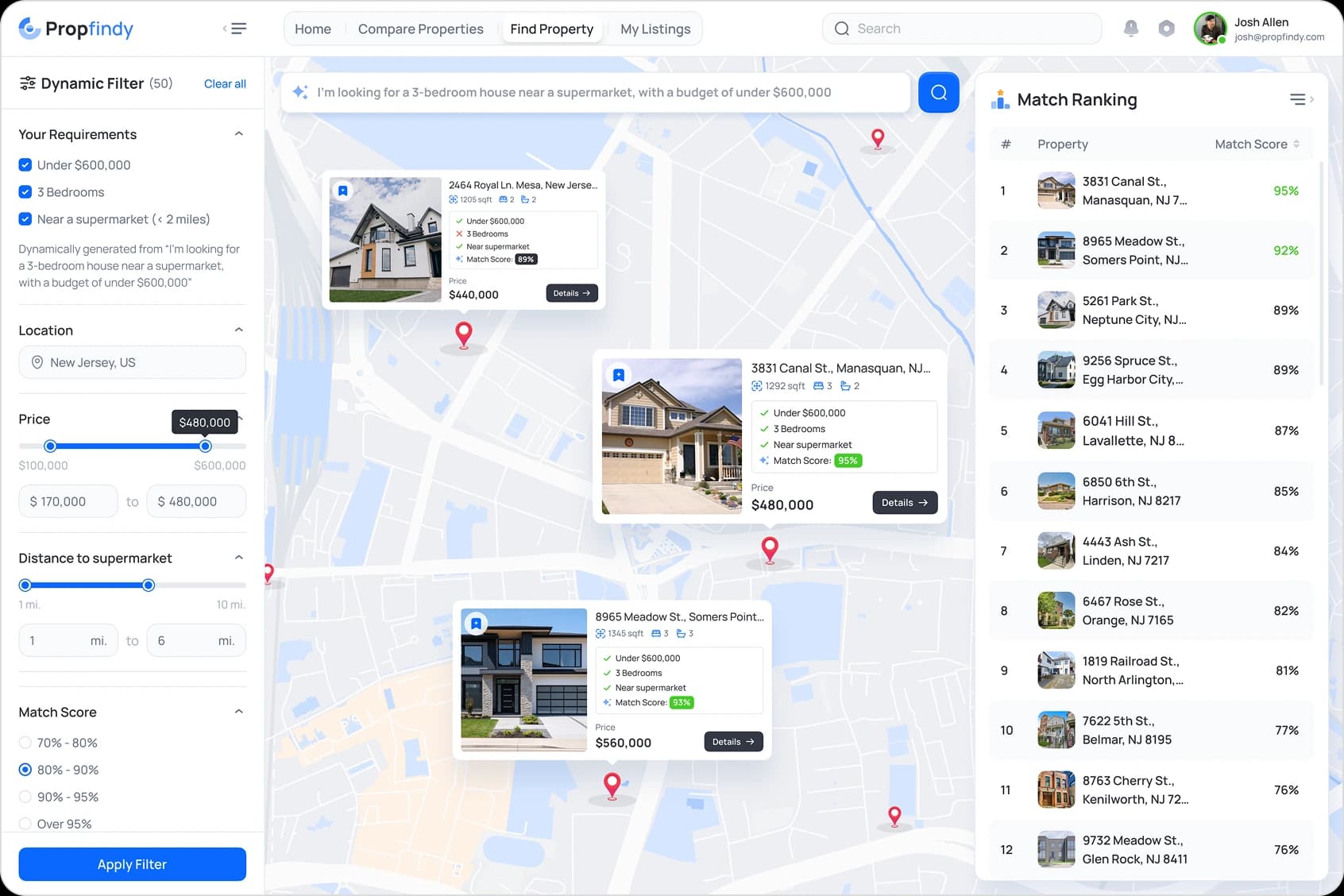
Task: Click the blue AI search button
Action: tap(938, 92)
